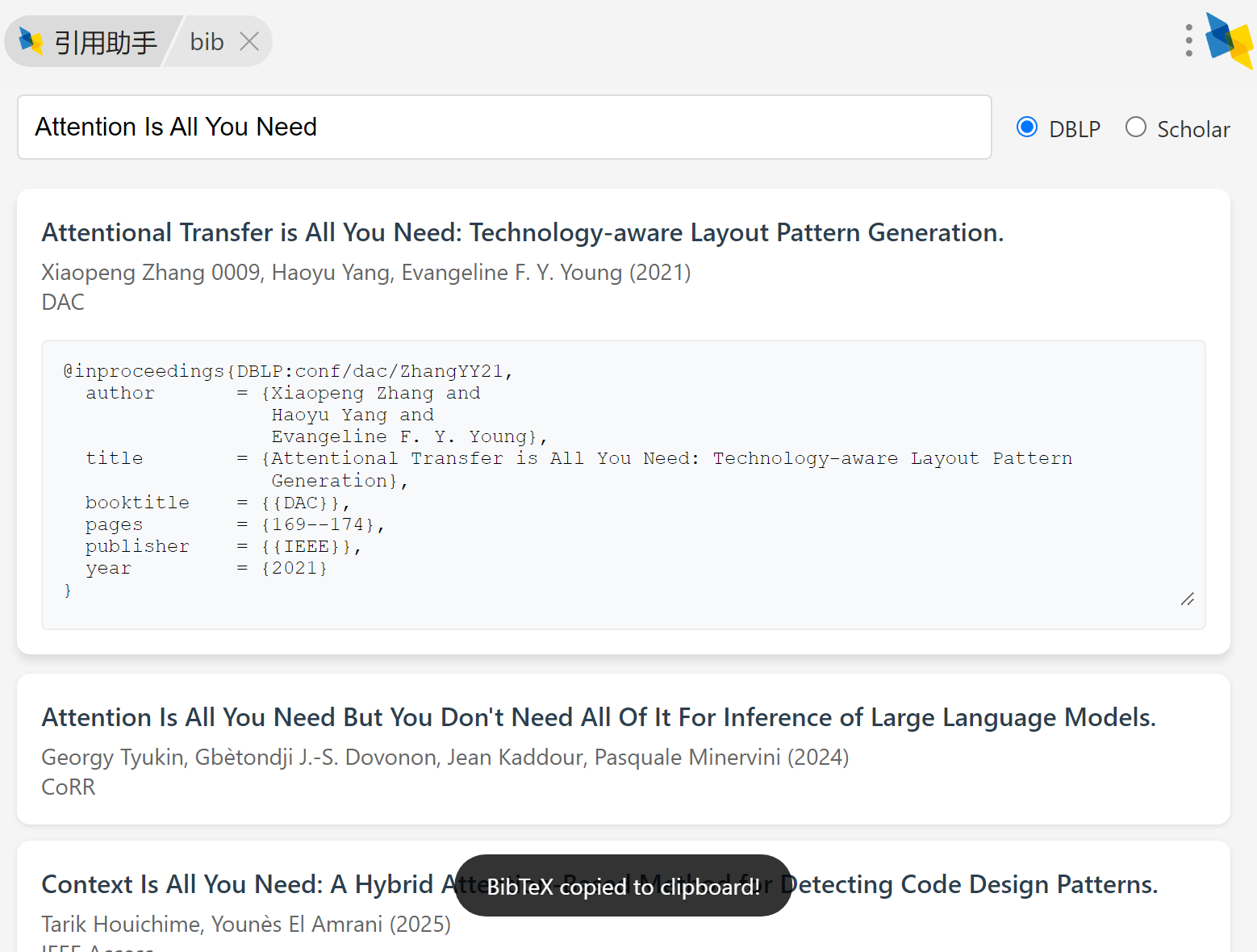This screenshot has width=1257, height=952.
Task: Click the Georgy Tyukin authors line
Action: [x=445, y=758]
